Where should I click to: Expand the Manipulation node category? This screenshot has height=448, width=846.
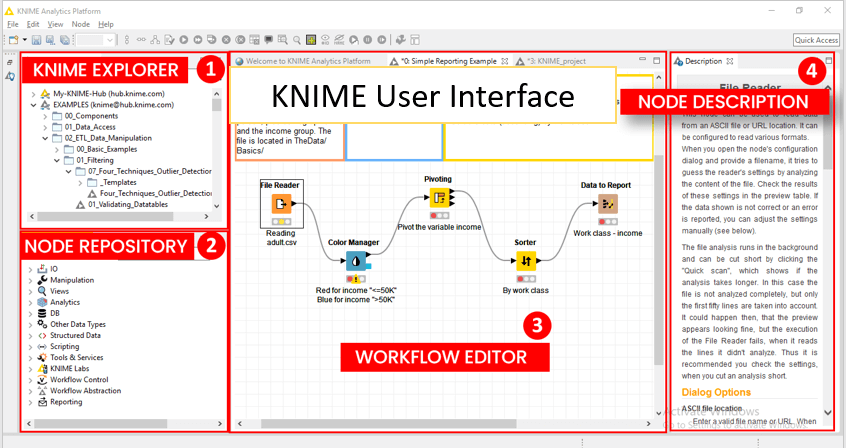coord(30,280)
